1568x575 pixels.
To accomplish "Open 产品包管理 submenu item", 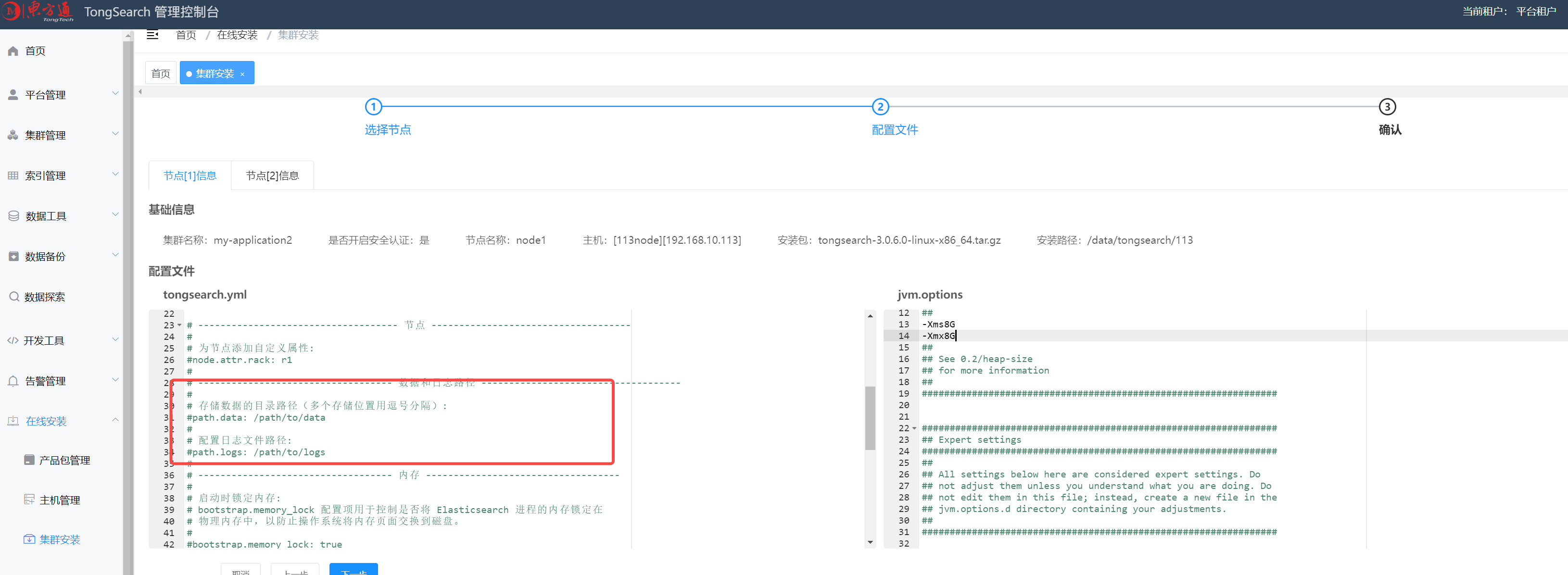I will pyautogui.click(x=64, y=461).
